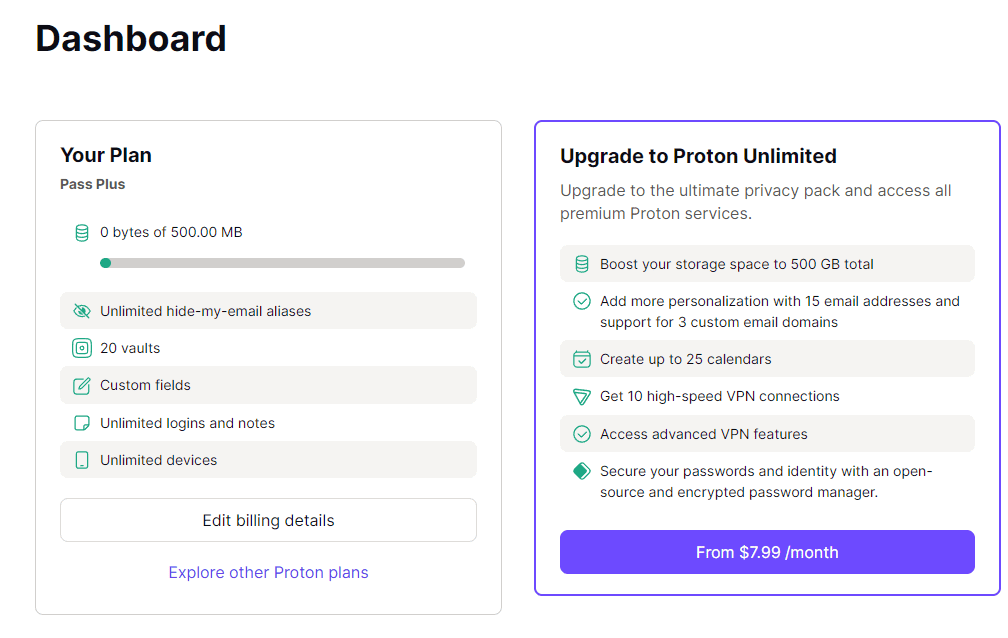
Task: Open Explore other Proton plans link
Action: tap(268, 573)
